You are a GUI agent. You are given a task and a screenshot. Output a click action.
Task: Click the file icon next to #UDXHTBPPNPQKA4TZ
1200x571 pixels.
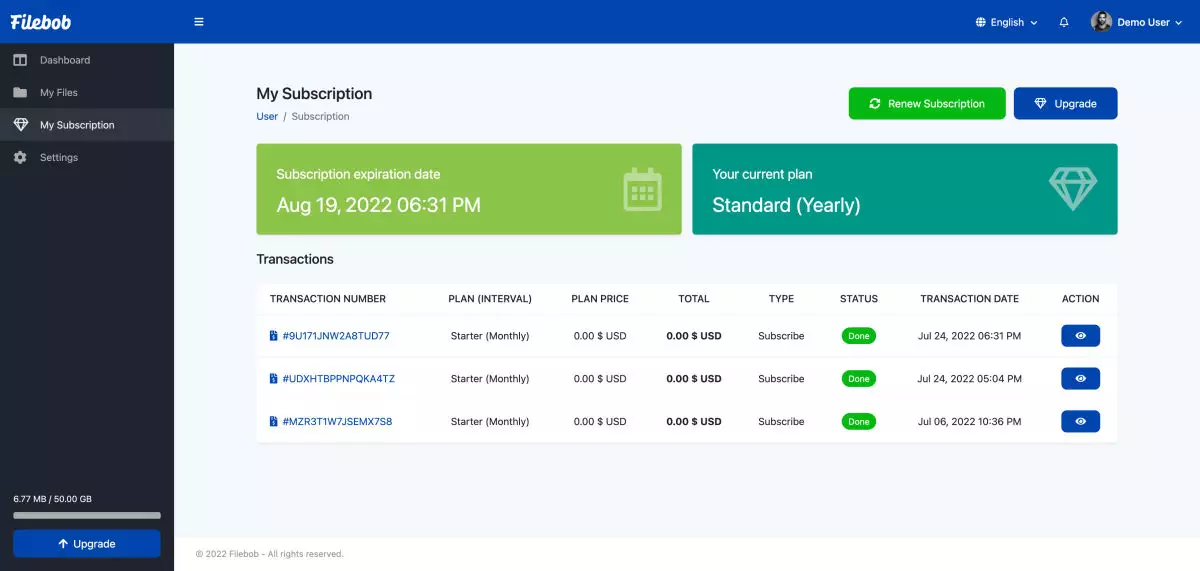[x=274, y=379]
